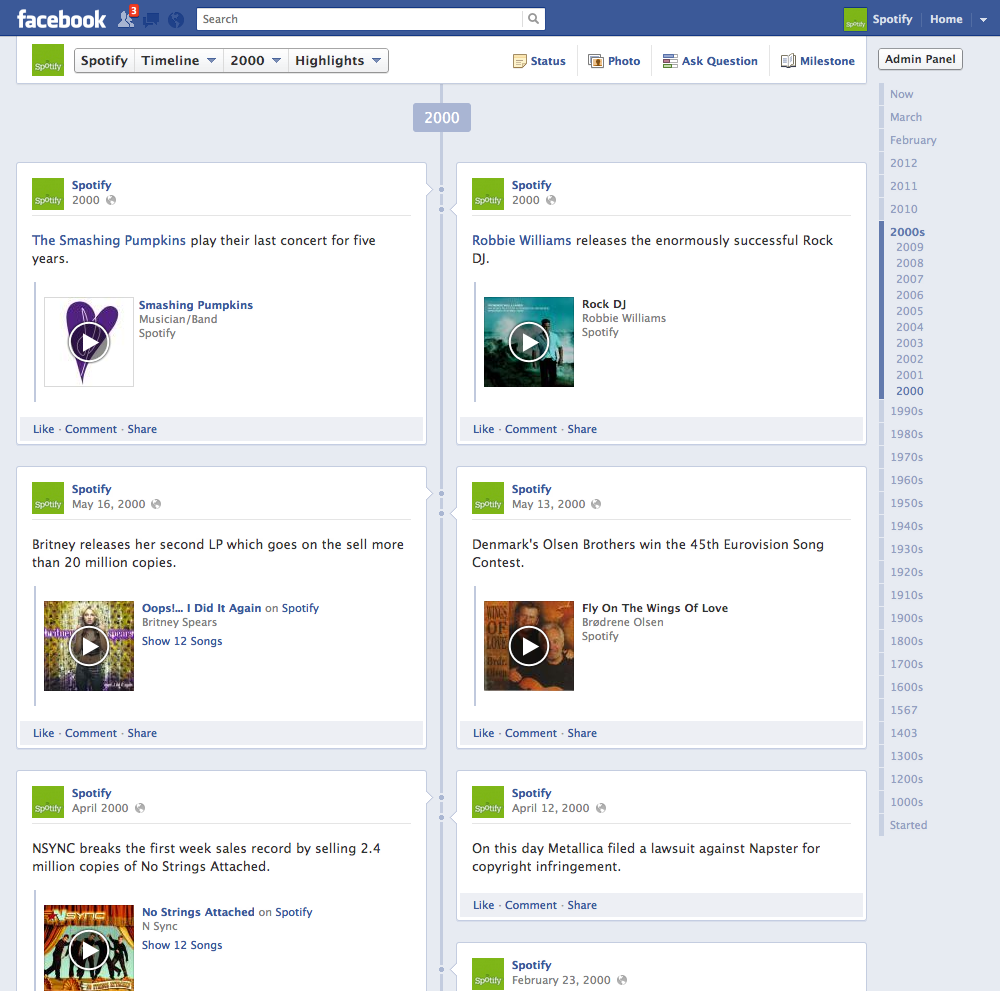Click the May 16, 2000 date link
The image size is (1000, 991).
tap(108, 504)
